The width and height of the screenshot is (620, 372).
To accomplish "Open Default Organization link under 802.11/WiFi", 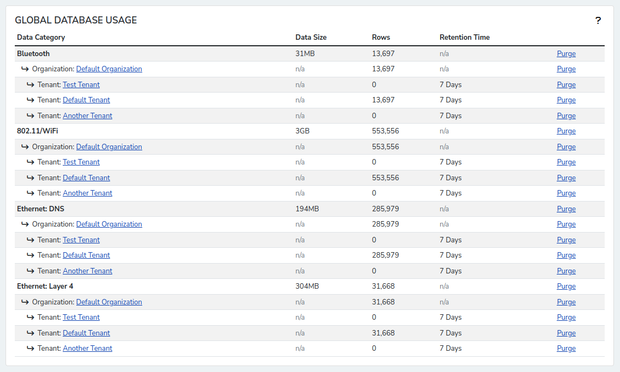I will (x=109, y=147).
